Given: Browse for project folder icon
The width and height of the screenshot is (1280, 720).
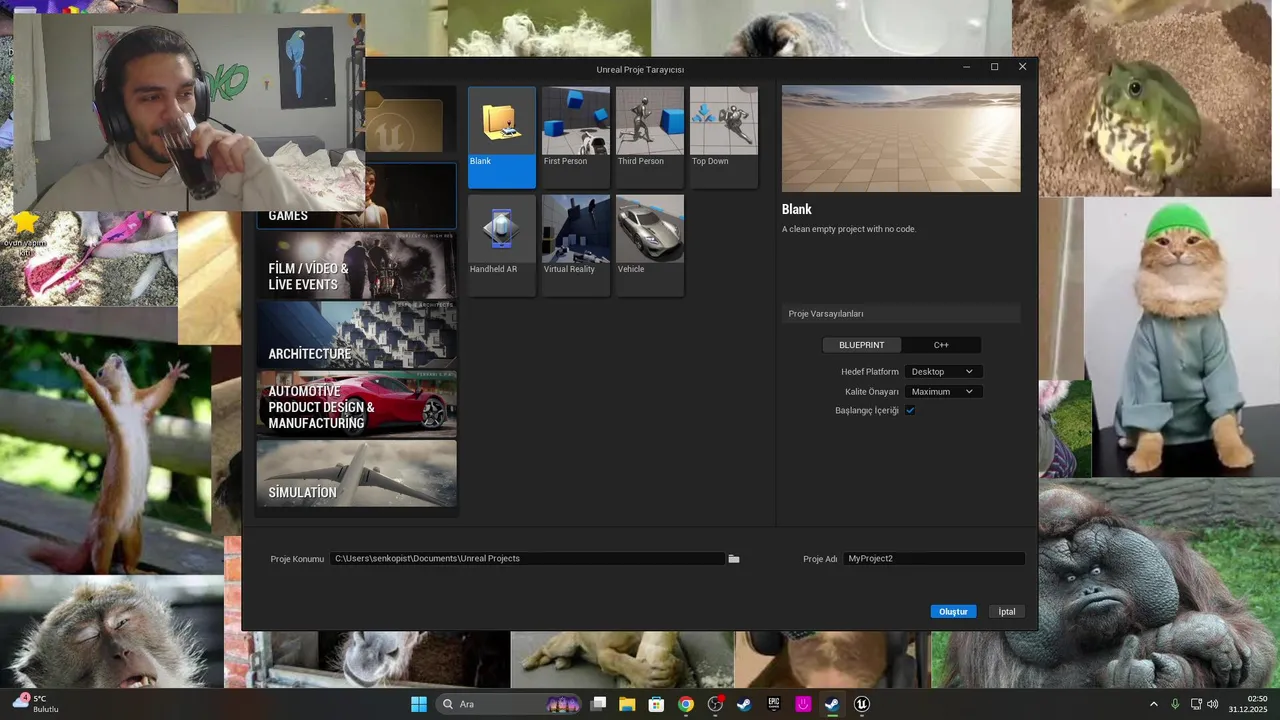Looking at the screenshot, I should [x=734, y=559].
